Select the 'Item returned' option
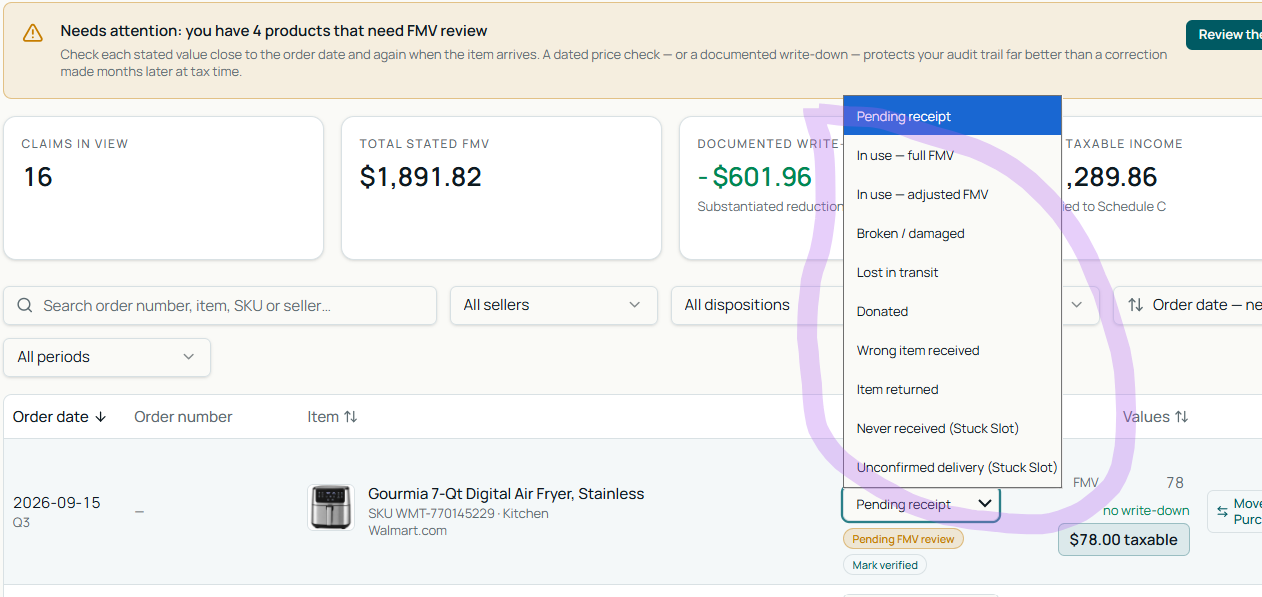 [952, 389]
